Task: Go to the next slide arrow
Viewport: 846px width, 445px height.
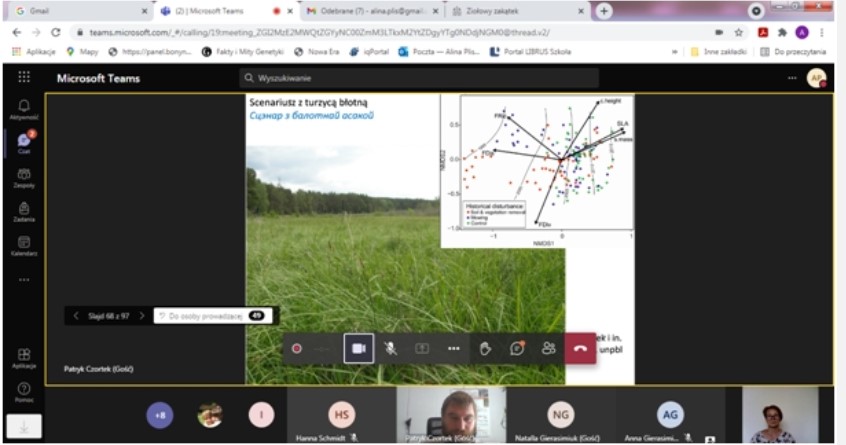Action: pyautogui.click(x=142, y=316)
